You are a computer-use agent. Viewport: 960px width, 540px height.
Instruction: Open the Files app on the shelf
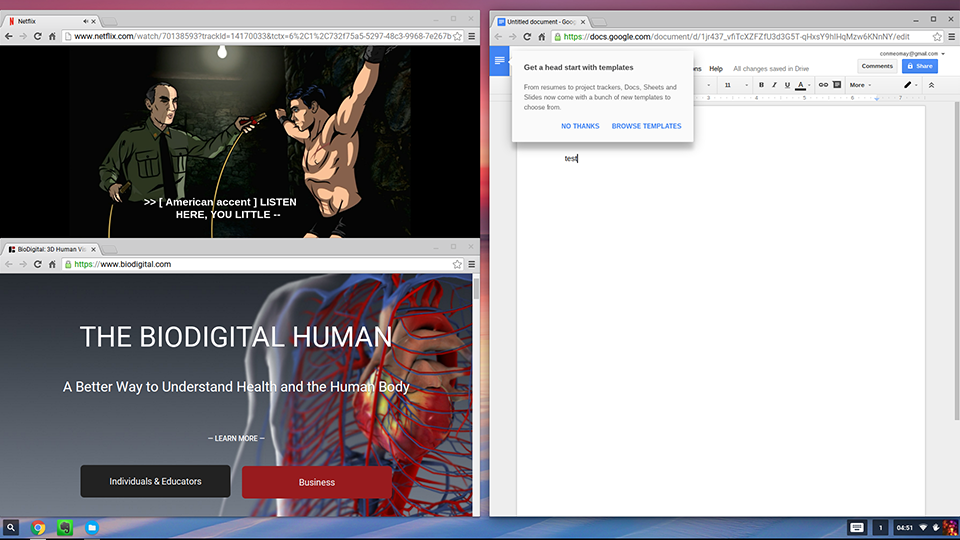(x=92, y=527)
